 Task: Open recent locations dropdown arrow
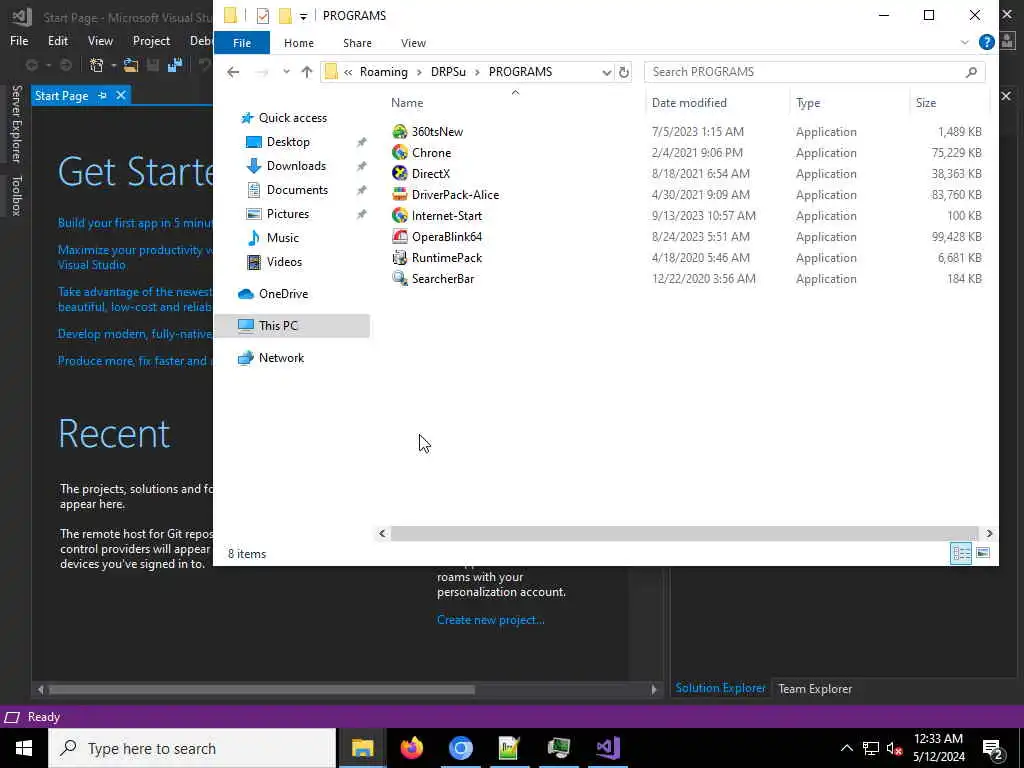286,72
